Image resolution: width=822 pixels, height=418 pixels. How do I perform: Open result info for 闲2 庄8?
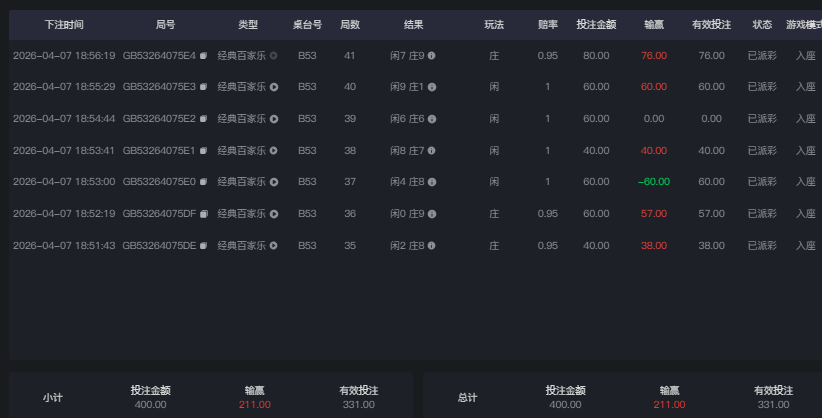[x=431, y=245]
